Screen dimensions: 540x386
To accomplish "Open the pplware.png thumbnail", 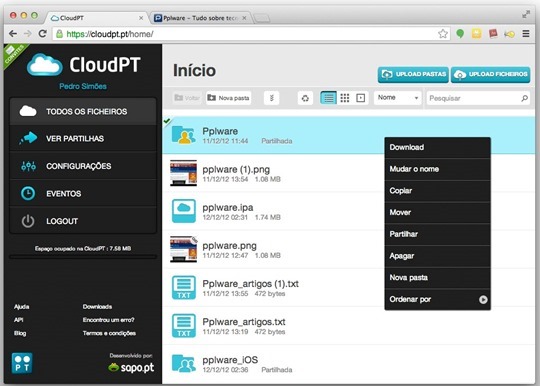I will [x=184, y=249].
